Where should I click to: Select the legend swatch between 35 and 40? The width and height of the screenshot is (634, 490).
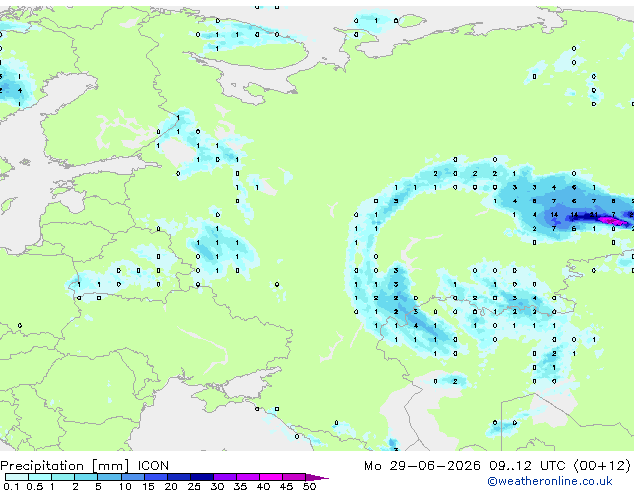(248, 477)
